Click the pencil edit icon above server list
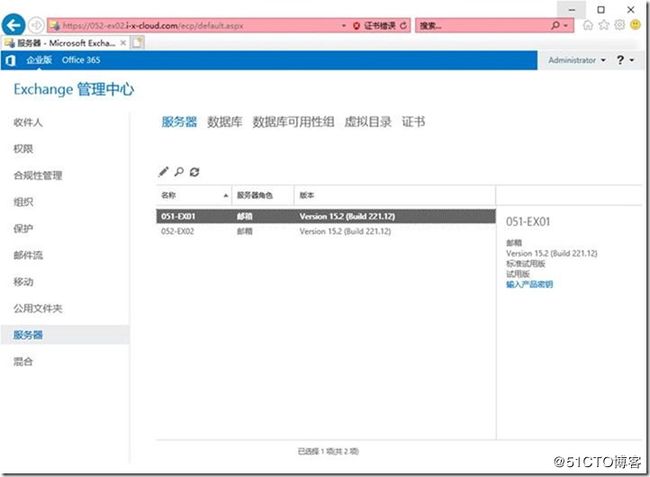Viewport: 650px width, 477px height. click(x=163, y=172)
